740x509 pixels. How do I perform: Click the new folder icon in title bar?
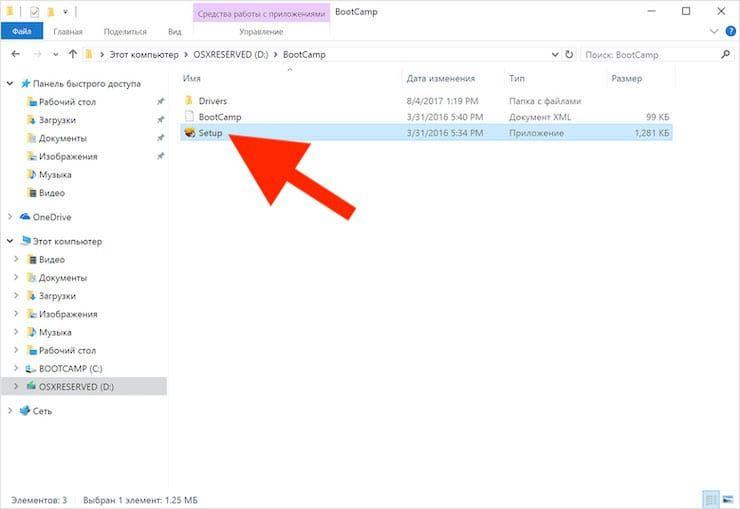pos(50,11)
